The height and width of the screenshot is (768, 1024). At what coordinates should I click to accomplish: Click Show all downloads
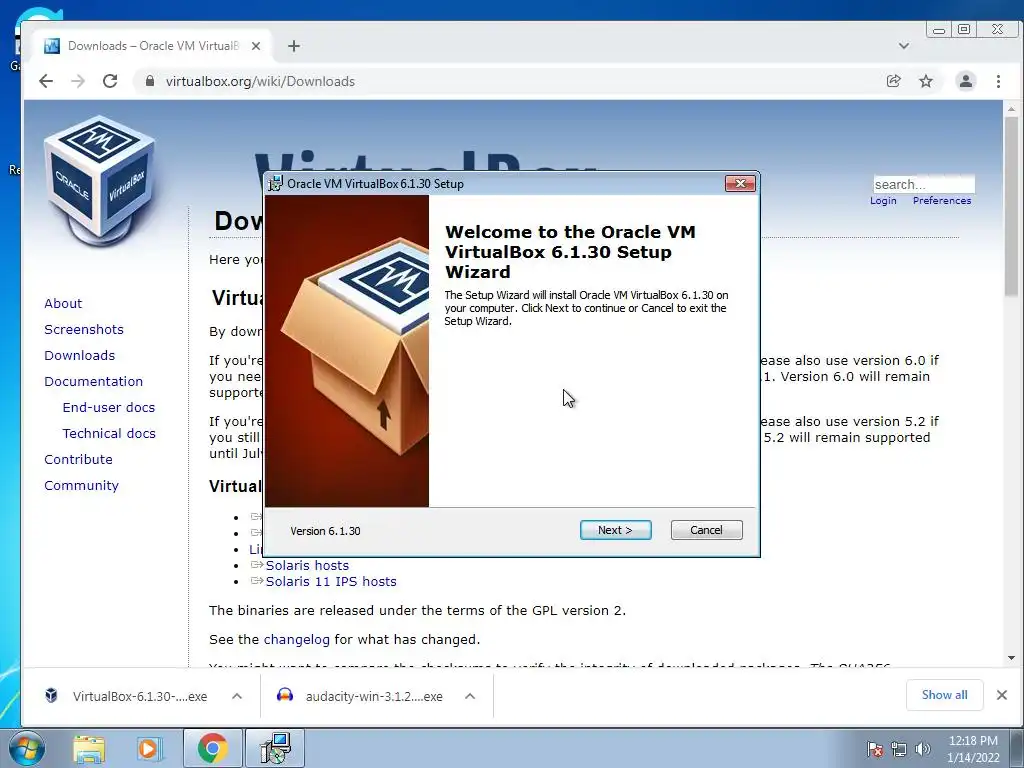point(944,695)
